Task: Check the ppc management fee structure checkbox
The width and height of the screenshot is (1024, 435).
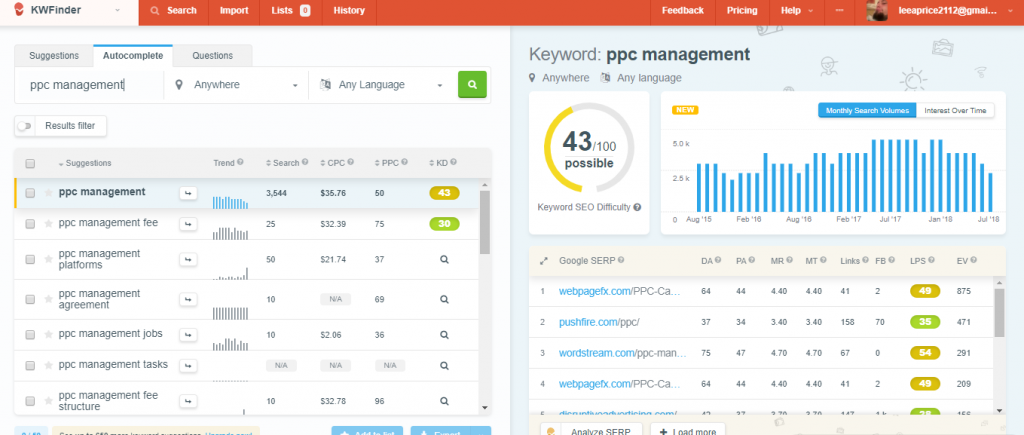Action: [30, 401]
